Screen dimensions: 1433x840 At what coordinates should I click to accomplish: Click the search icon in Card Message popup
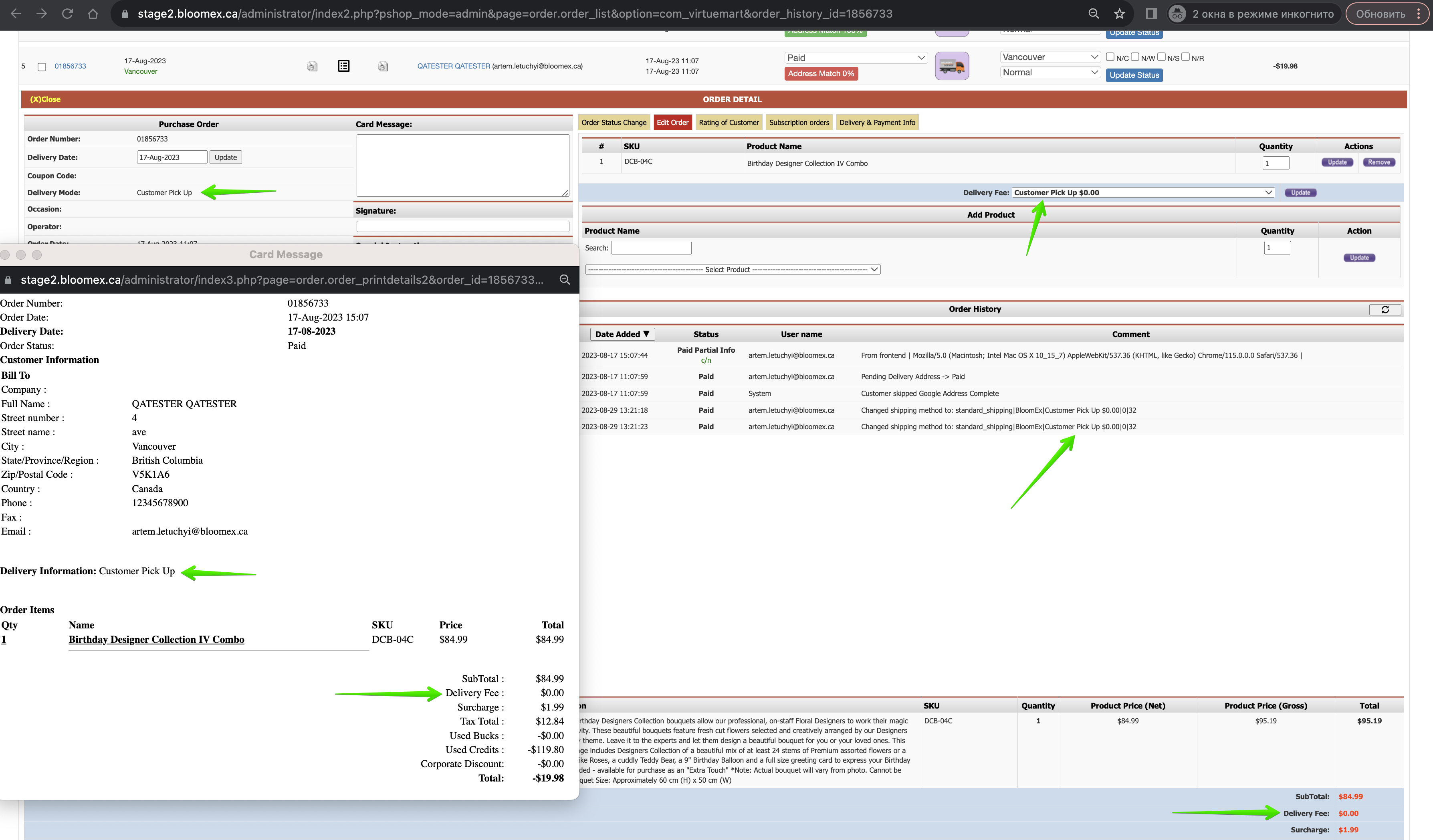[565, 280]
